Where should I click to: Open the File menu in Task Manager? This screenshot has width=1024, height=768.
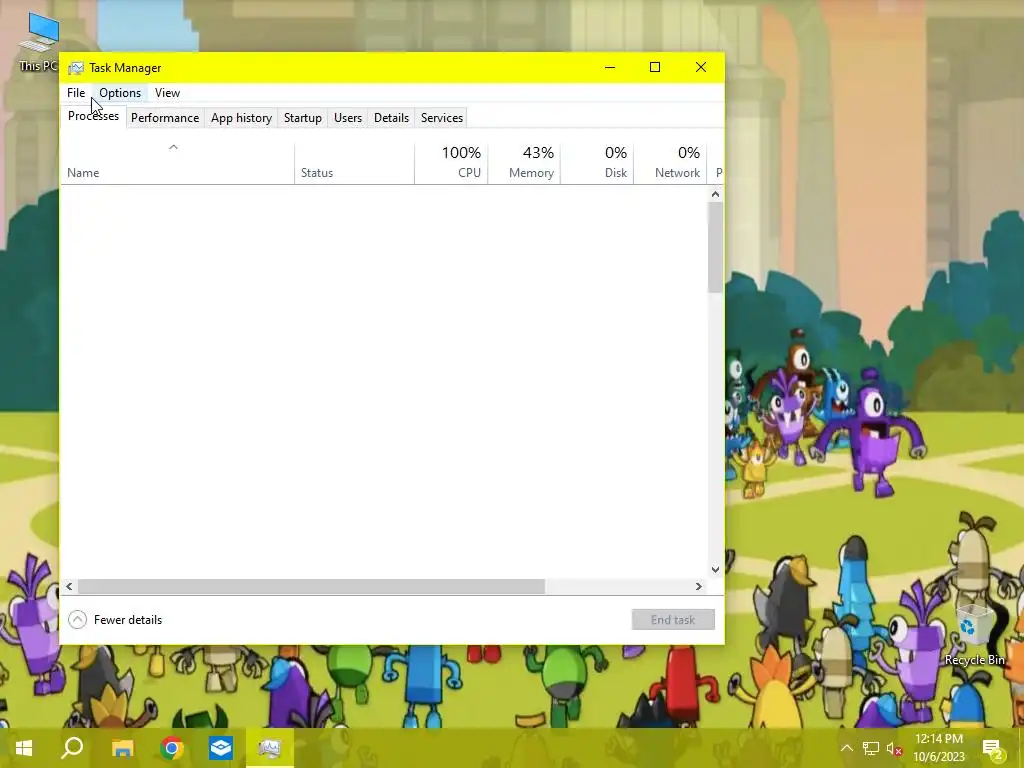pos(76,93)
